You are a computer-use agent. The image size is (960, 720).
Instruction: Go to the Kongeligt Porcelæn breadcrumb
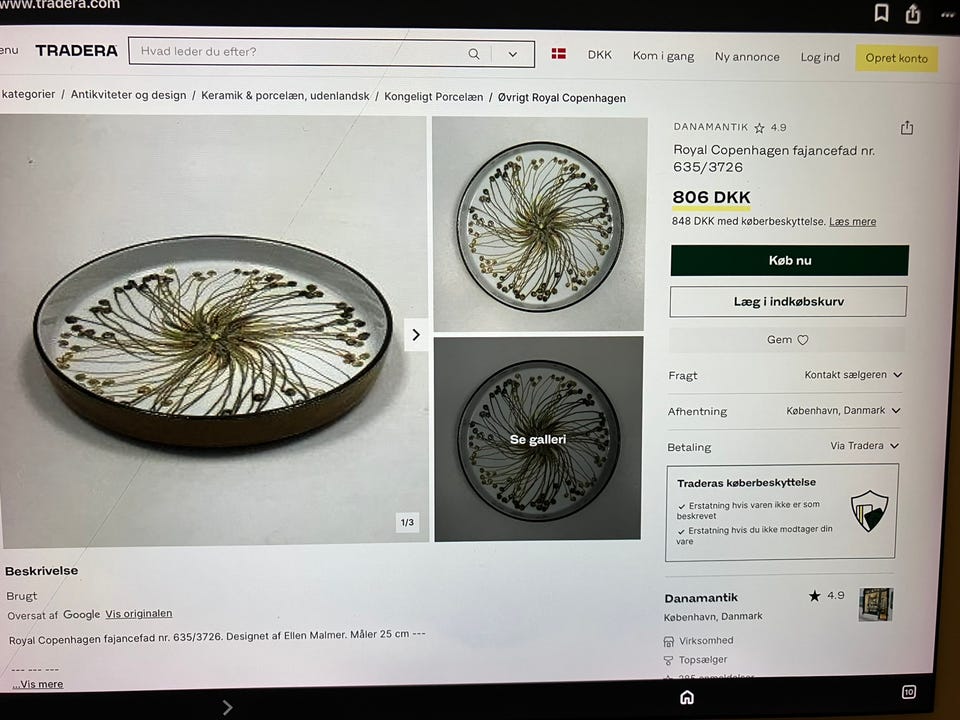click(433, 97)
